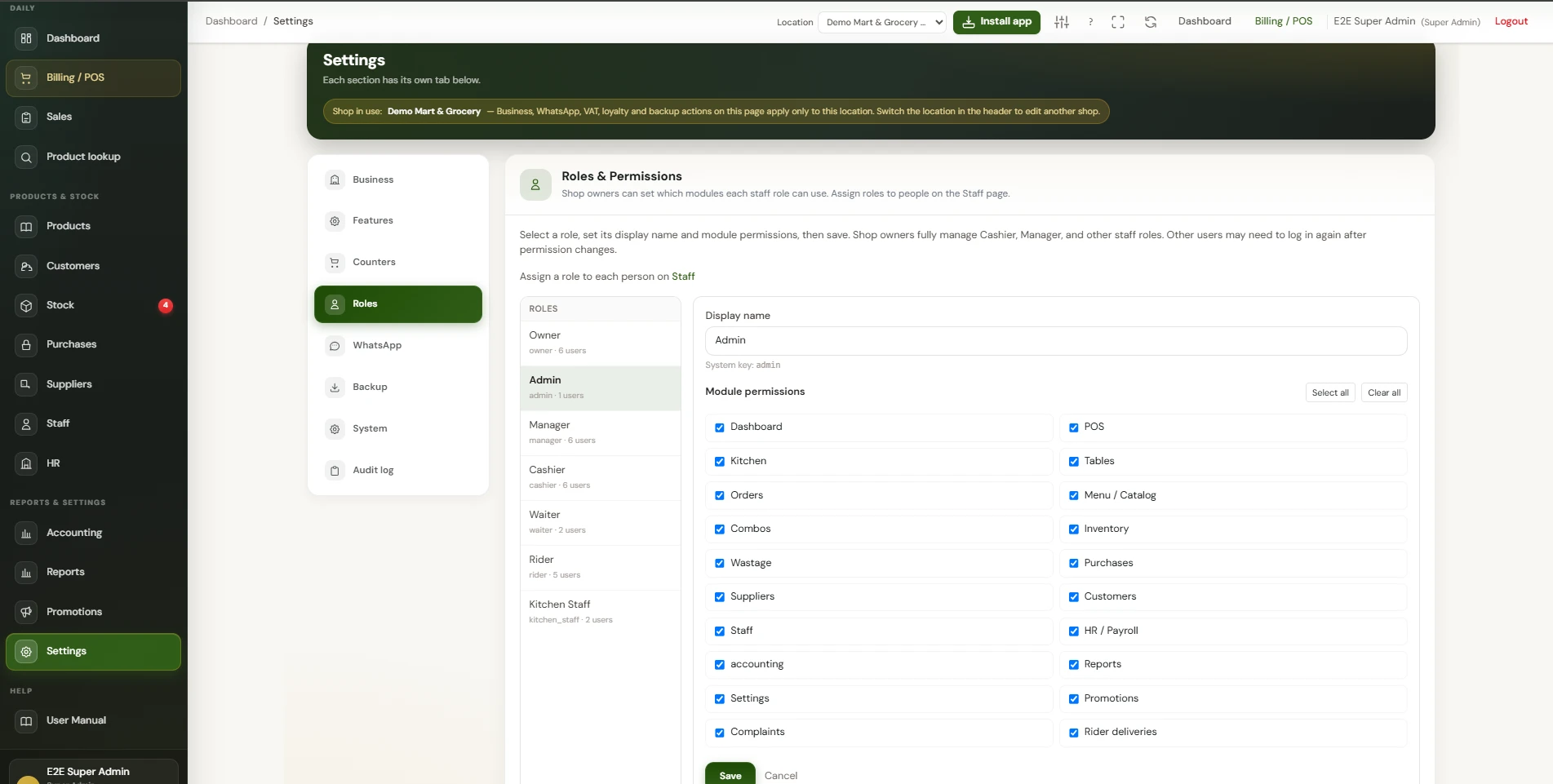Screen dimensions: 1553x784
Task: Select the active Roles settings tab
Action: [x=398, y=304]
